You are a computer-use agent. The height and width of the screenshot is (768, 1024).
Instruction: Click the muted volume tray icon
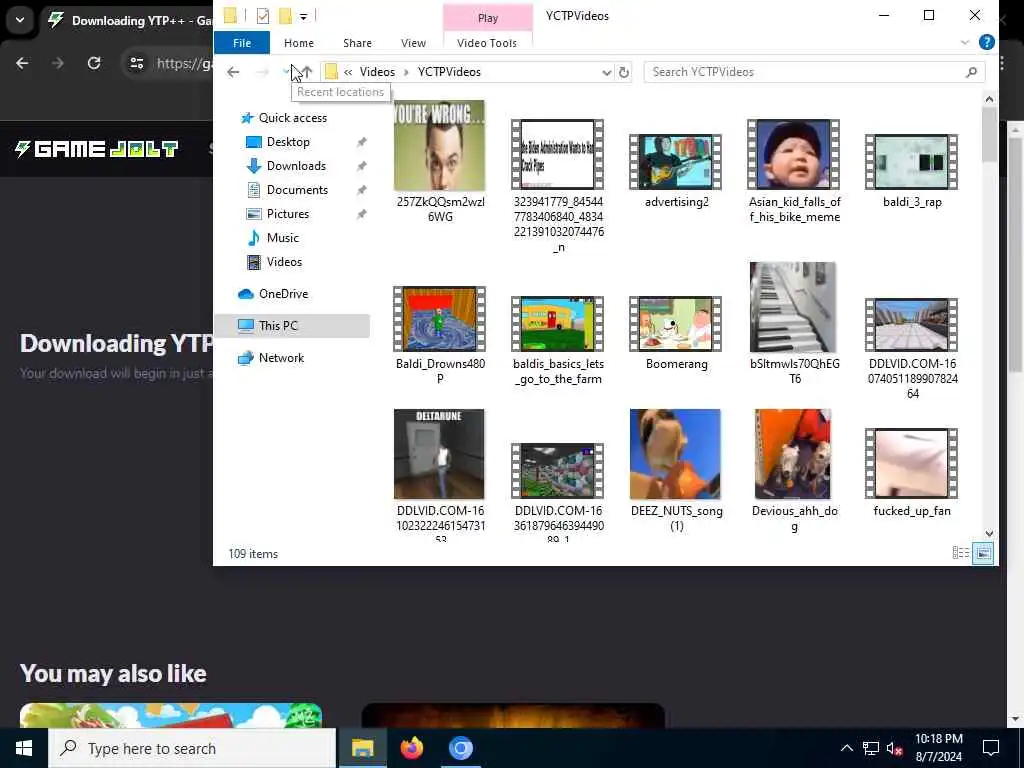point(894,749)
